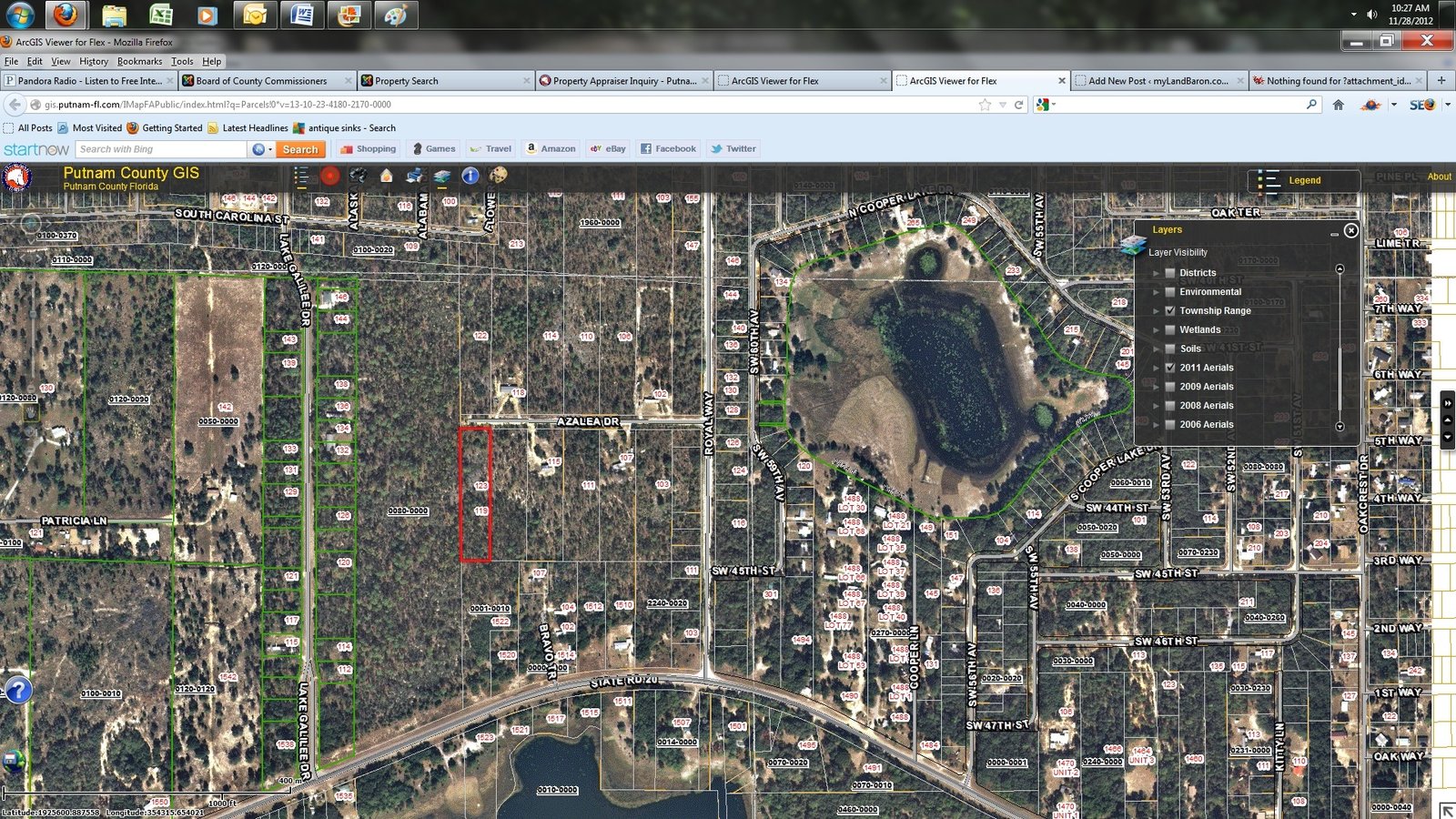Click the up arrow on right edge panel
Screen dimensions: 1456x819
click(1448, 420)
